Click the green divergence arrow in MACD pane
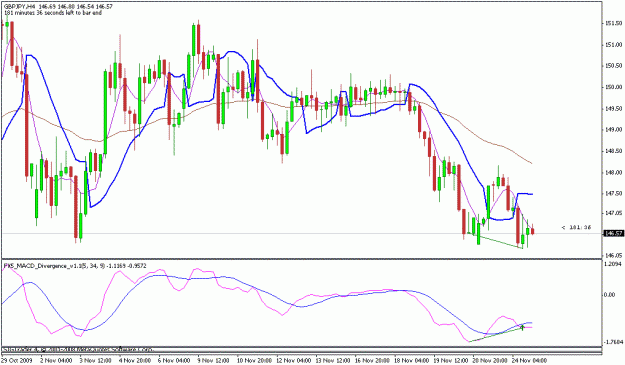 tap(523, 328)
